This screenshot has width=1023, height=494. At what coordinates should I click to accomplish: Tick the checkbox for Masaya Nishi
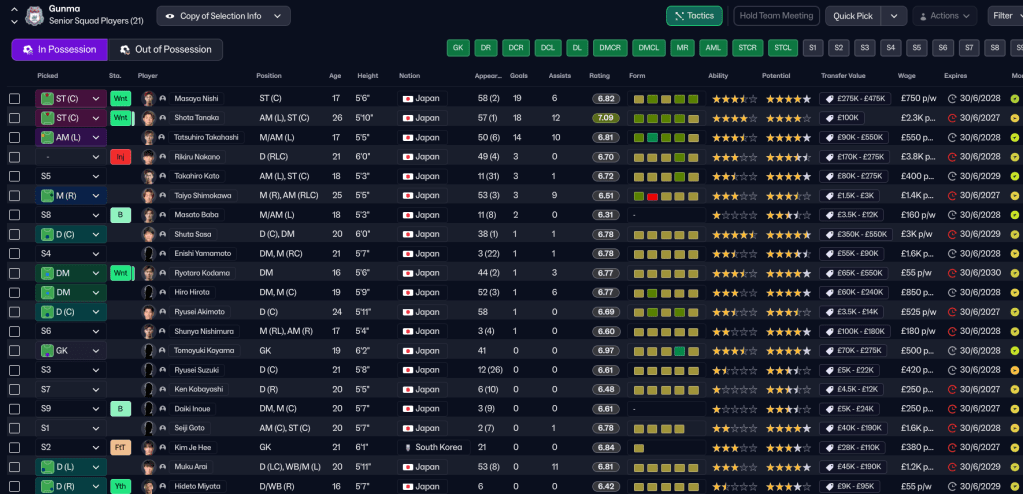tap(14, 99)
